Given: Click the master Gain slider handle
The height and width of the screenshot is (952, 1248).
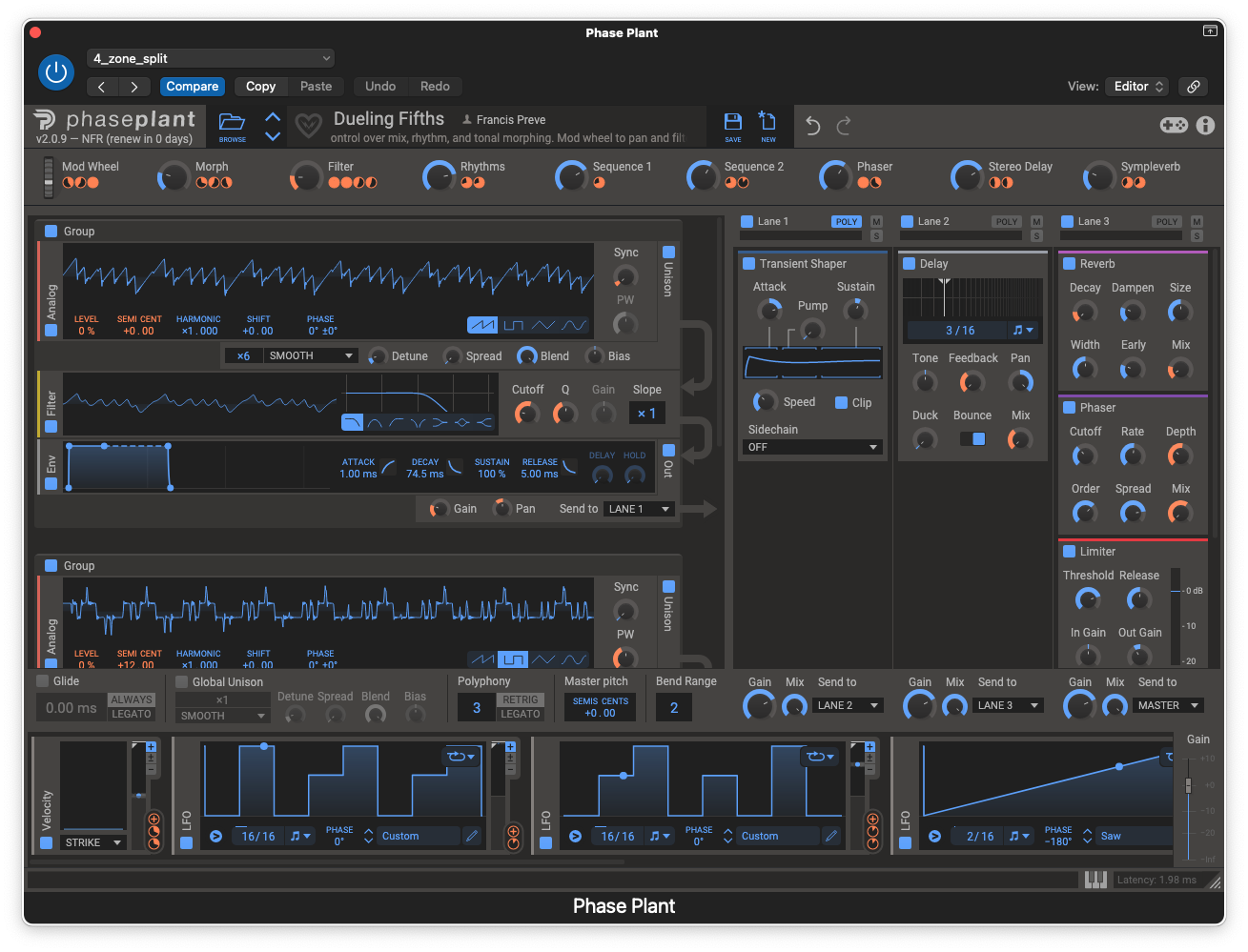Looking at the screenshot, I should click(1188, 785).
